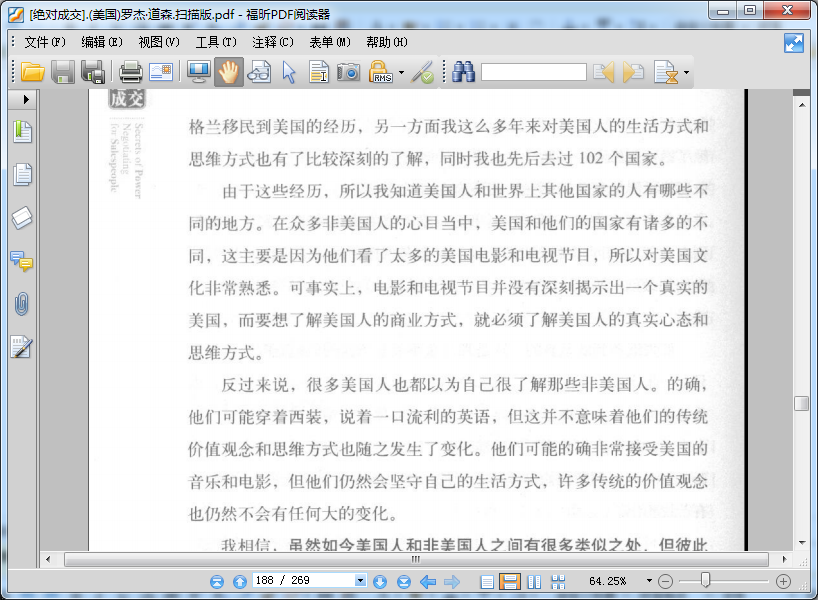
Task: Jump to the first page button
Action: pos(217,581)
